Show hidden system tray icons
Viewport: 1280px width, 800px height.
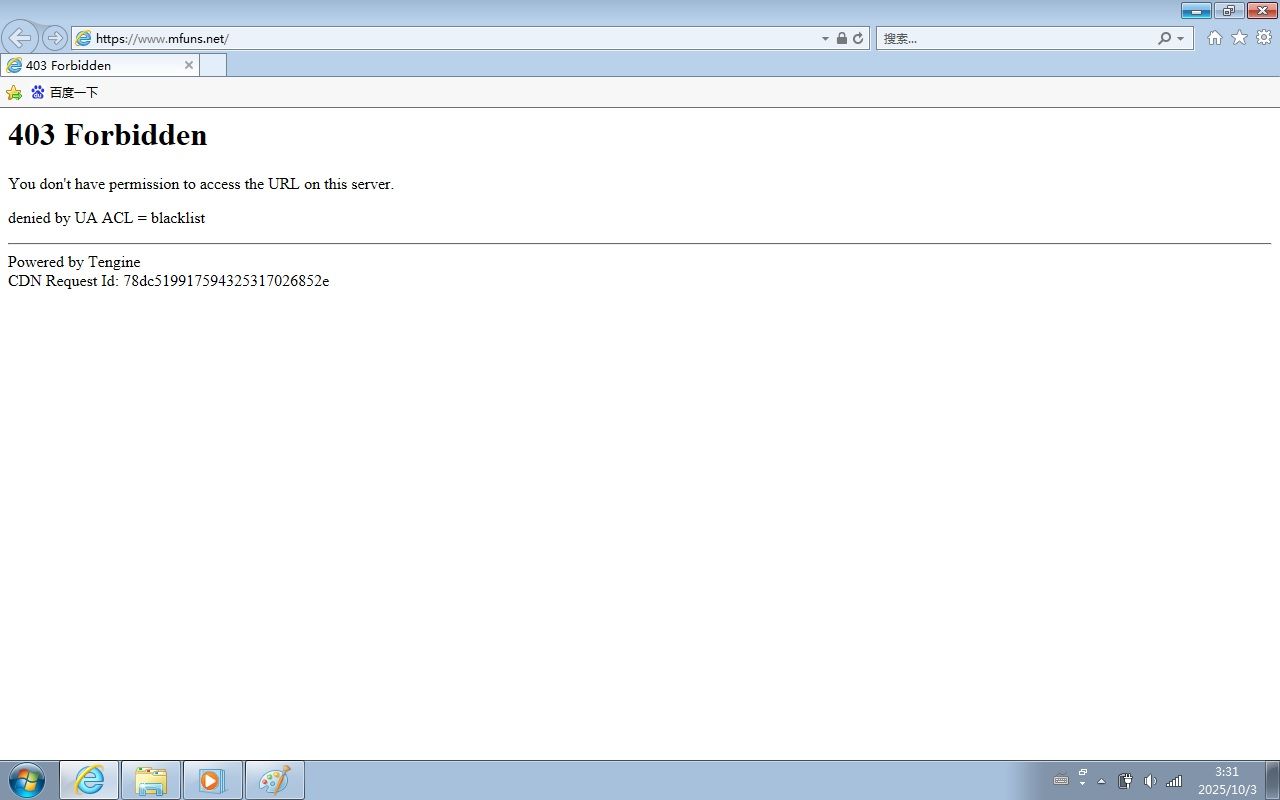(1101, 781)
